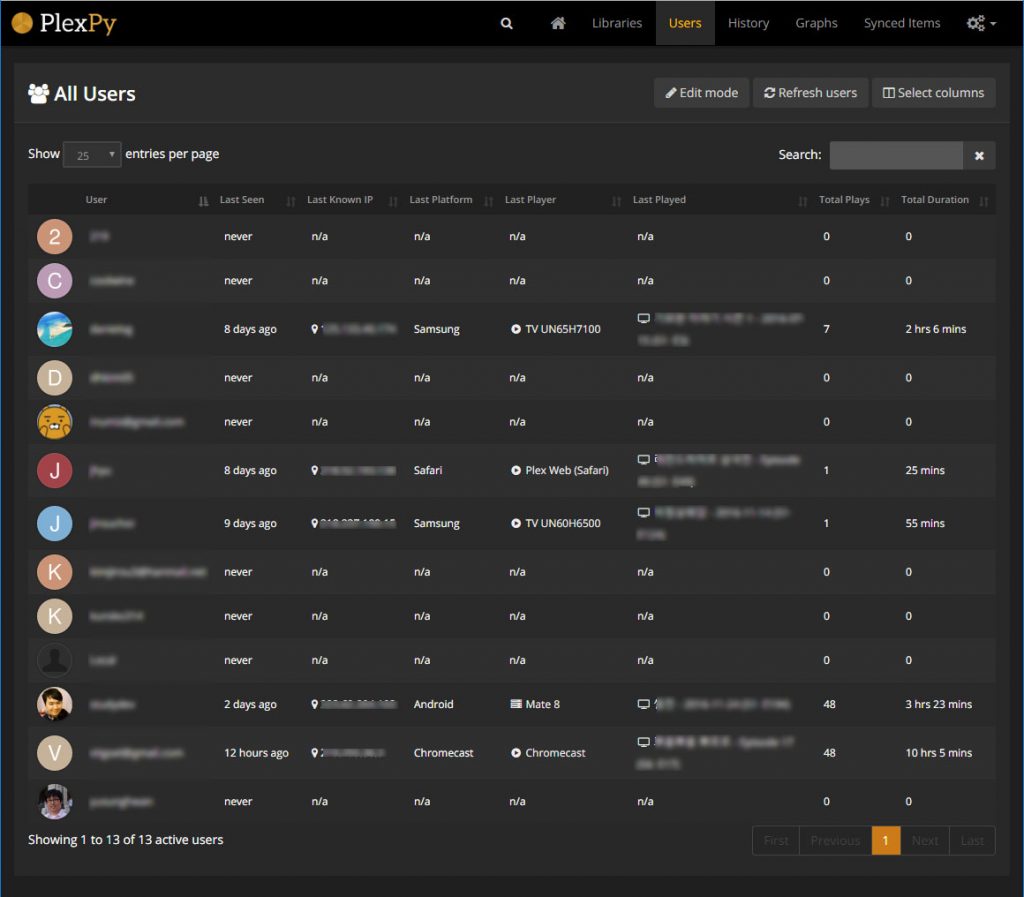Switch to the History tab
Screen dimensions: 1024x897
[x=748, y=23]
